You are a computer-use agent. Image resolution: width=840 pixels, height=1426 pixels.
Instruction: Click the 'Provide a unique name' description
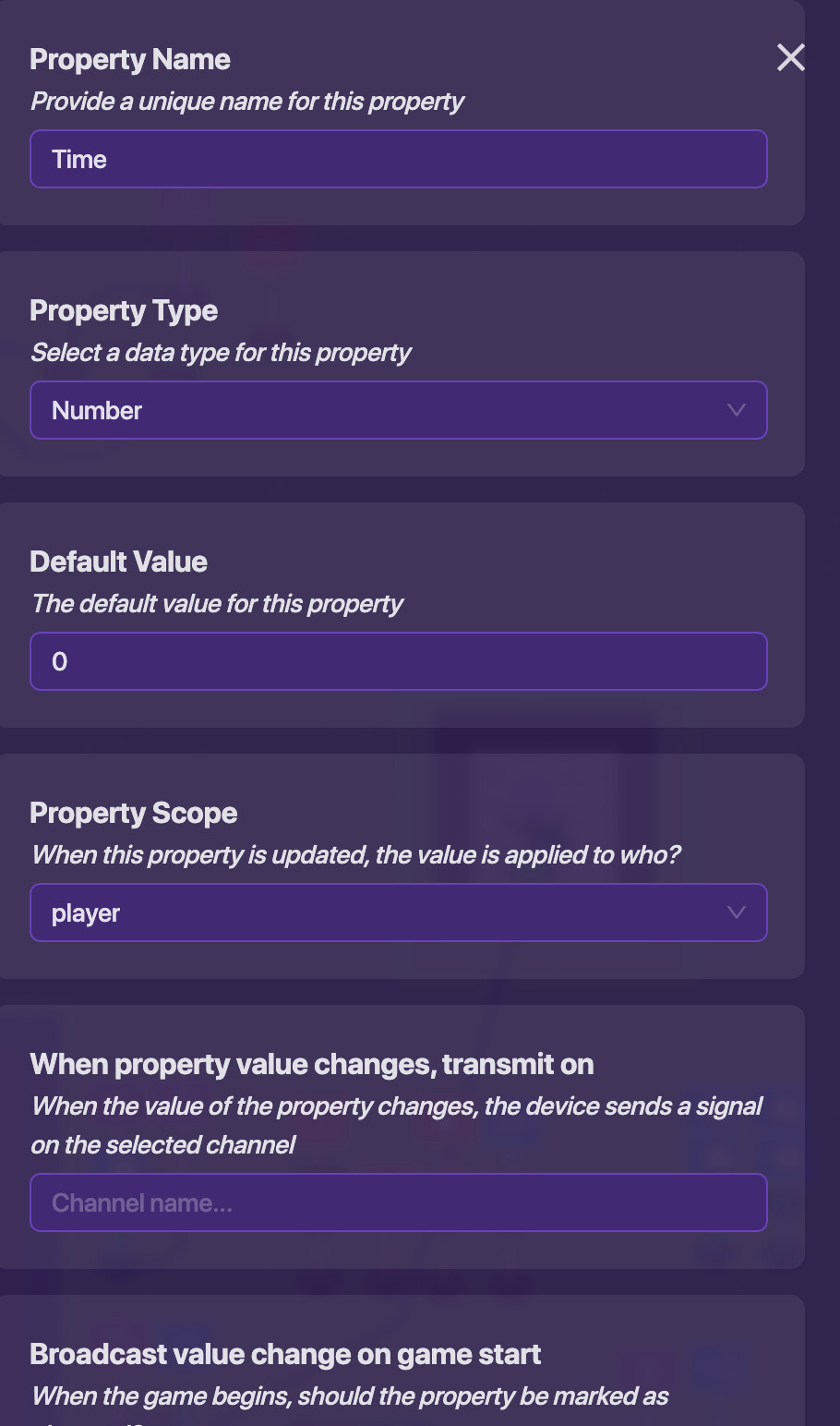pos(246,102)
